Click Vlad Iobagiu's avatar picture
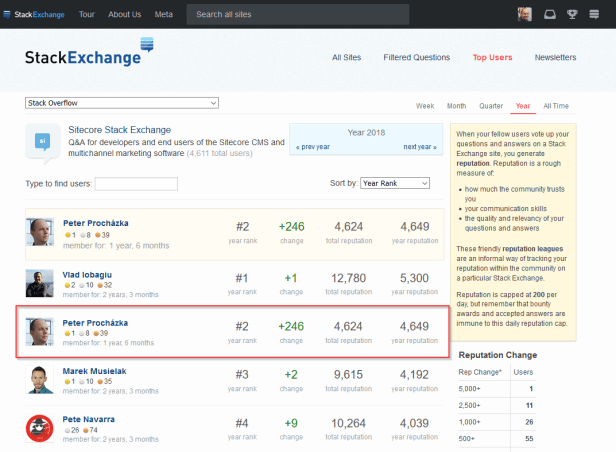This screenshot has height=452, width=616. pos(40,283)
